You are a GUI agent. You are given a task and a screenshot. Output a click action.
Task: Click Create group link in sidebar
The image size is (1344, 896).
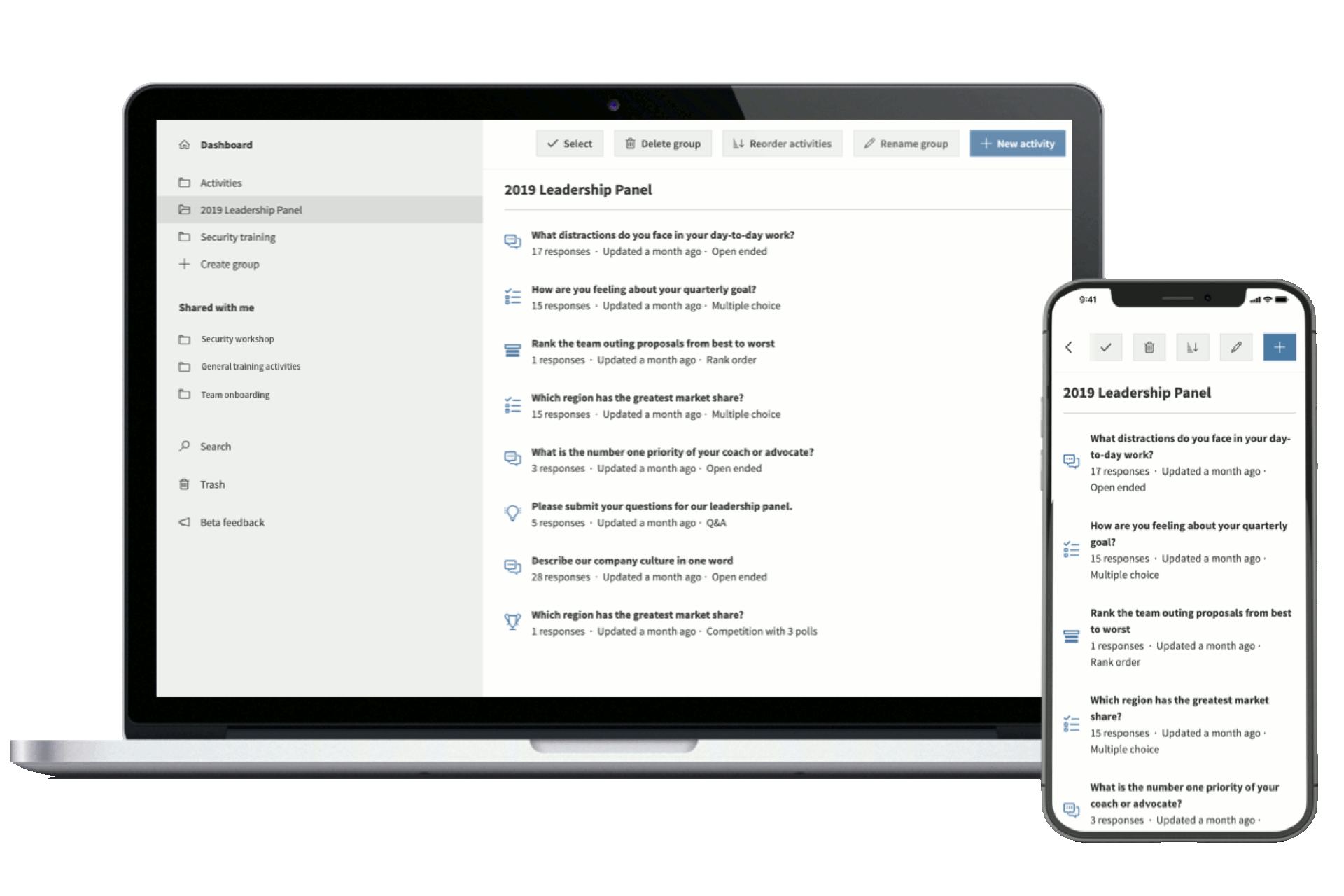pos(230,265)
